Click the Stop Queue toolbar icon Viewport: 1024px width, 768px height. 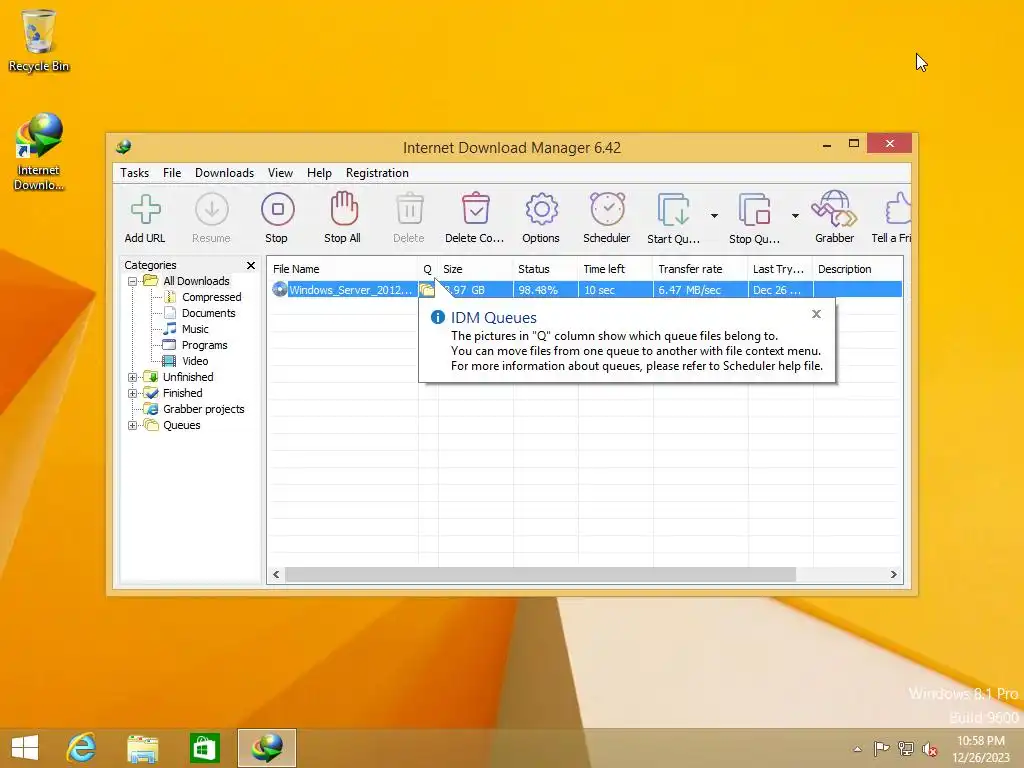(754, 210)
